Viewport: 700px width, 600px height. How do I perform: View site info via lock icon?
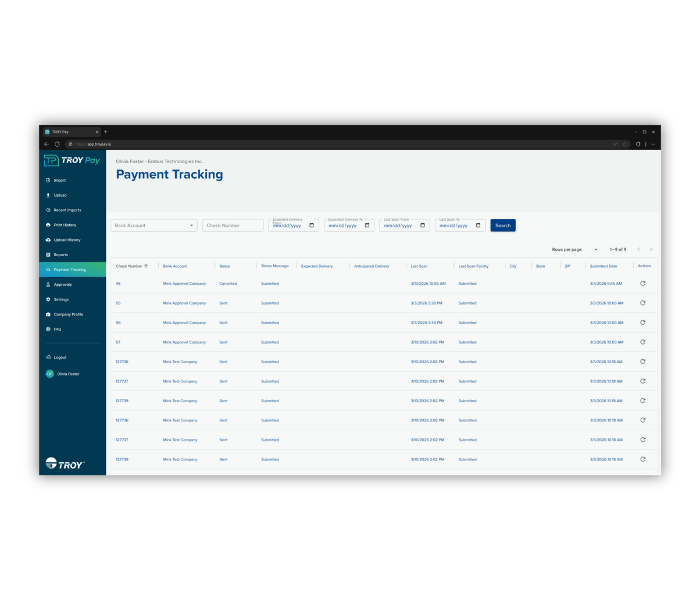coord(70,144)
